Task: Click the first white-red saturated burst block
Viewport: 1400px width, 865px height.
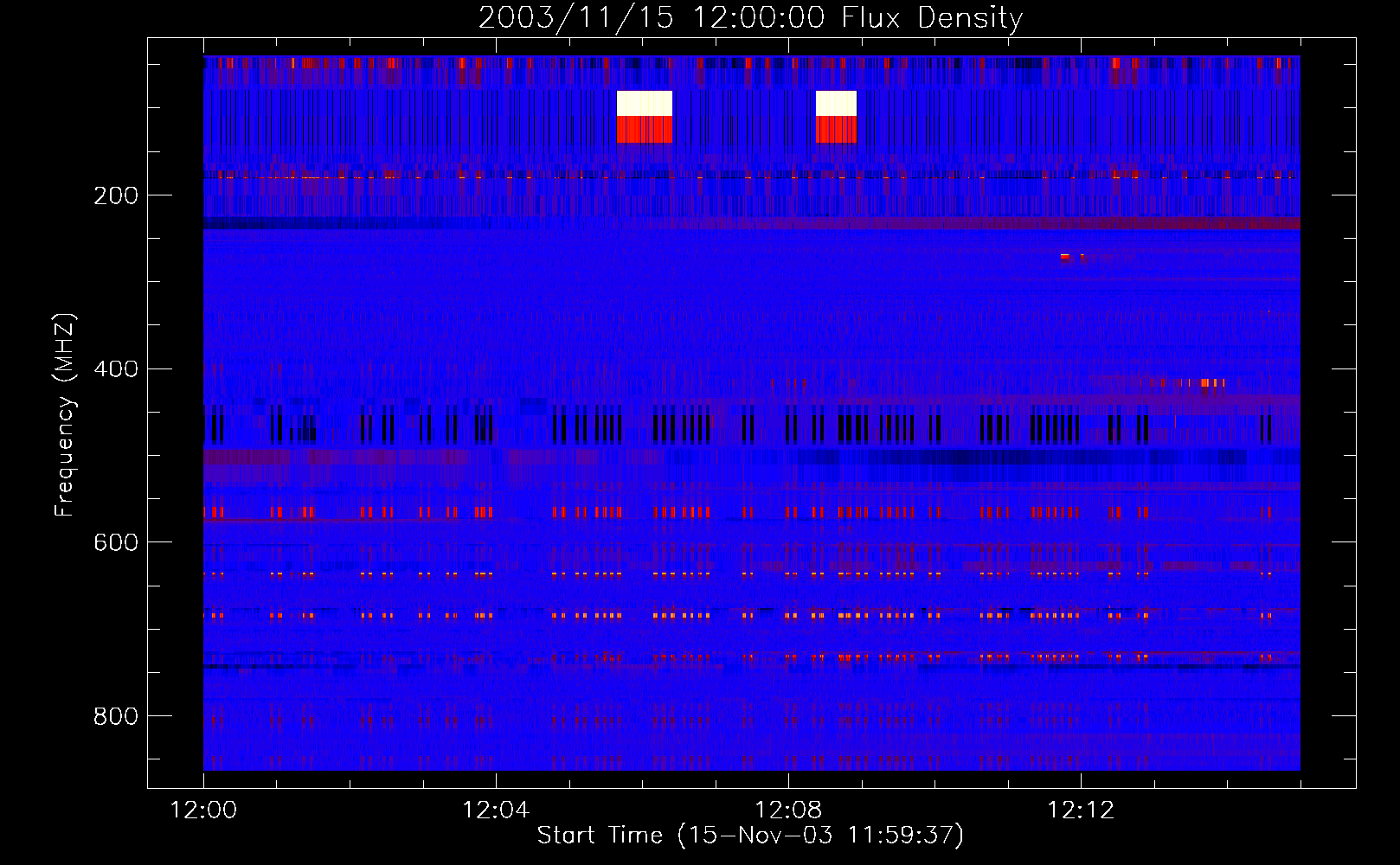Action: tap(645, 117)
